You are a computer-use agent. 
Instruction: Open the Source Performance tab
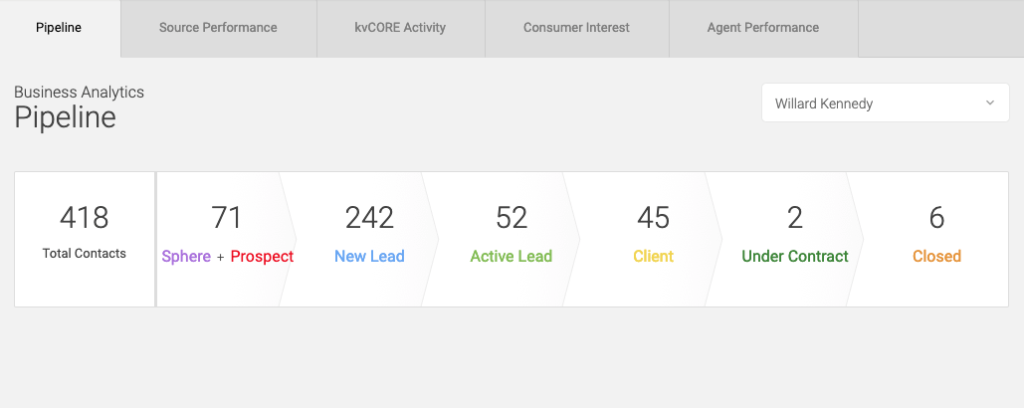[x=218, y=28]
